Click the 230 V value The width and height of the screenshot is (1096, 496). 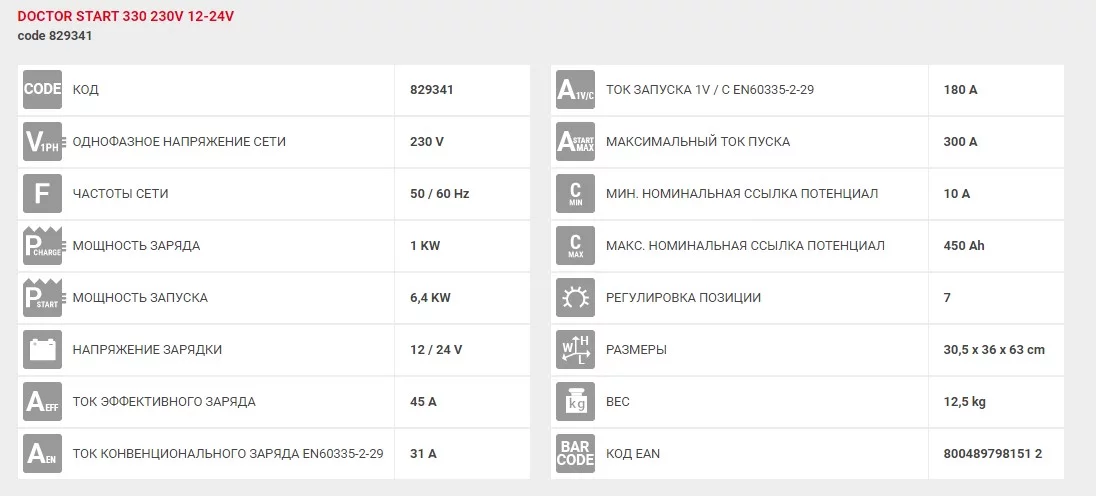pyautogui.click(x=427, y=142)
